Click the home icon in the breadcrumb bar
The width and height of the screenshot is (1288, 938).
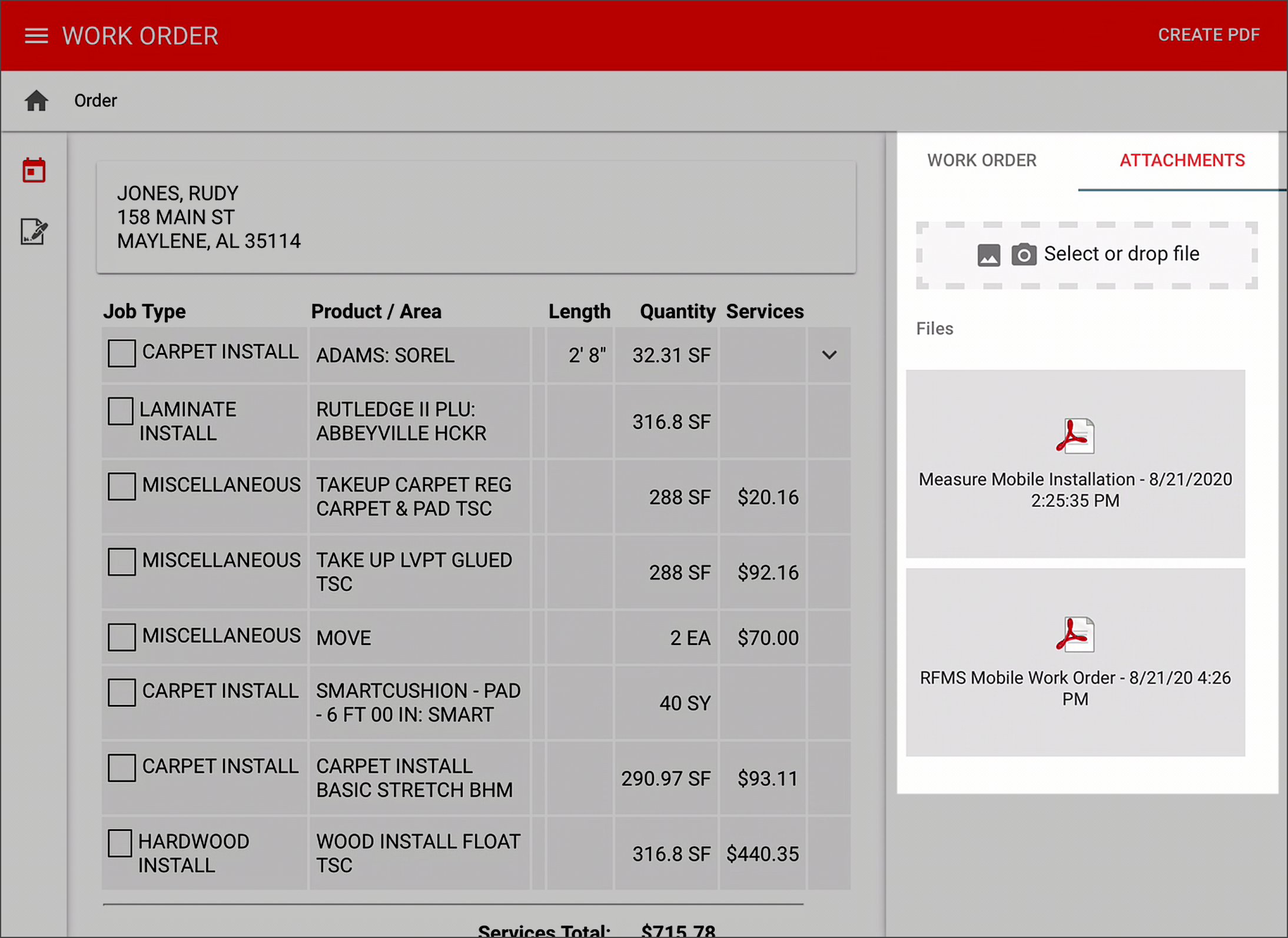click(x=36, y=101)
